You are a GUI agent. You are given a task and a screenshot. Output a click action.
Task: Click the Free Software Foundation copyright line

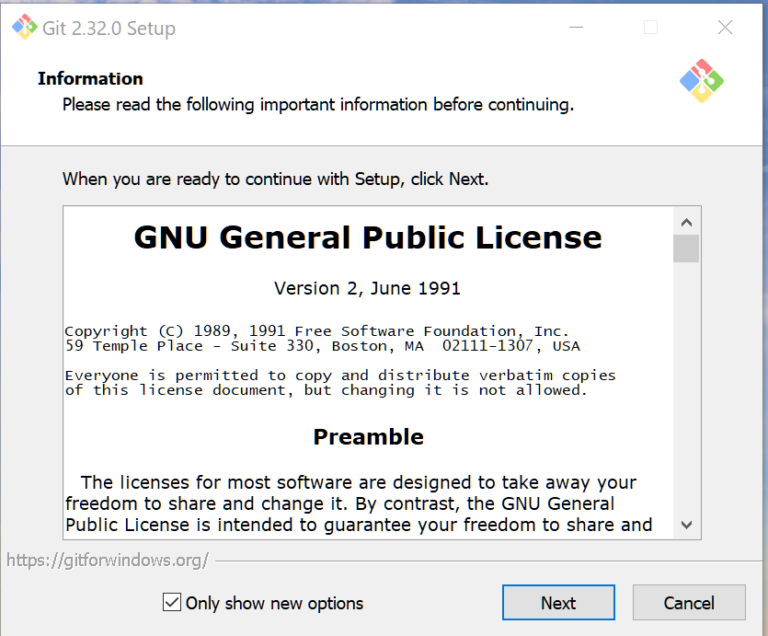[x=316, y=331]
